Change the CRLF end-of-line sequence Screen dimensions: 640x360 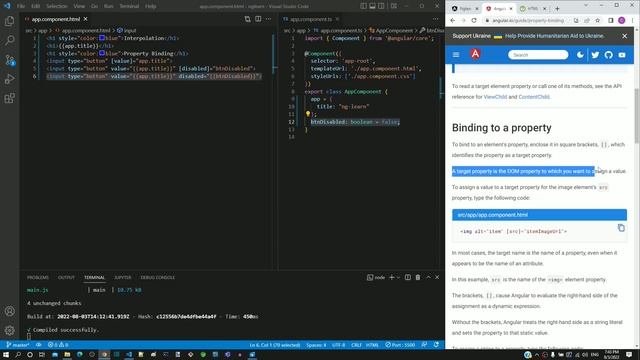click(356, 345)
